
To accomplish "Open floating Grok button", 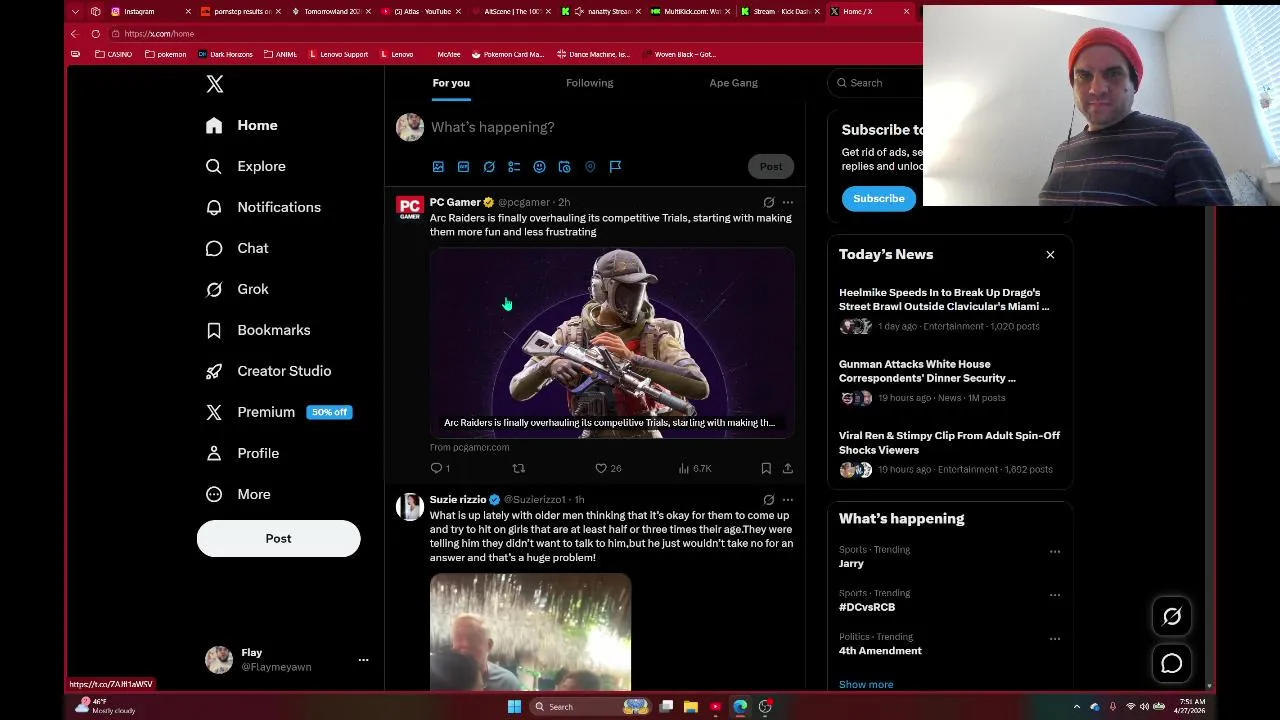I will click(x=1172, y=617).
